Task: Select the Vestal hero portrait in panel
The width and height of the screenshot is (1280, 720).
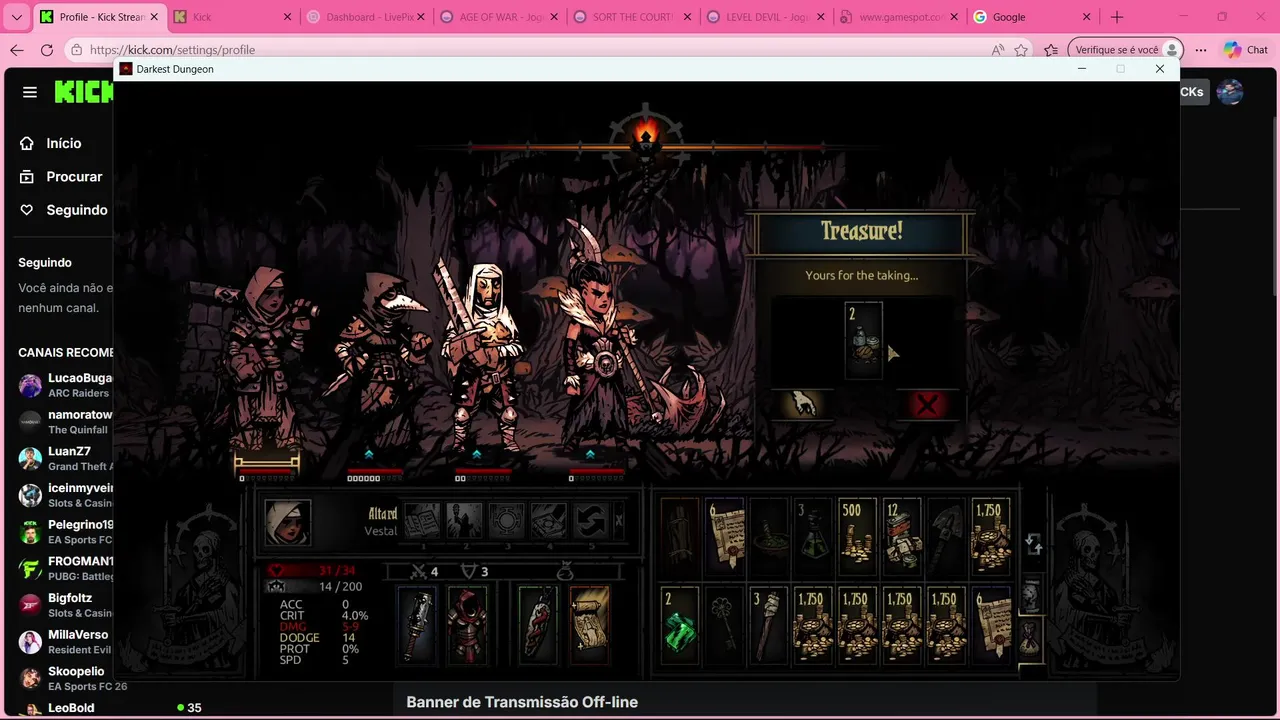Action: click(x=287, y=522)
